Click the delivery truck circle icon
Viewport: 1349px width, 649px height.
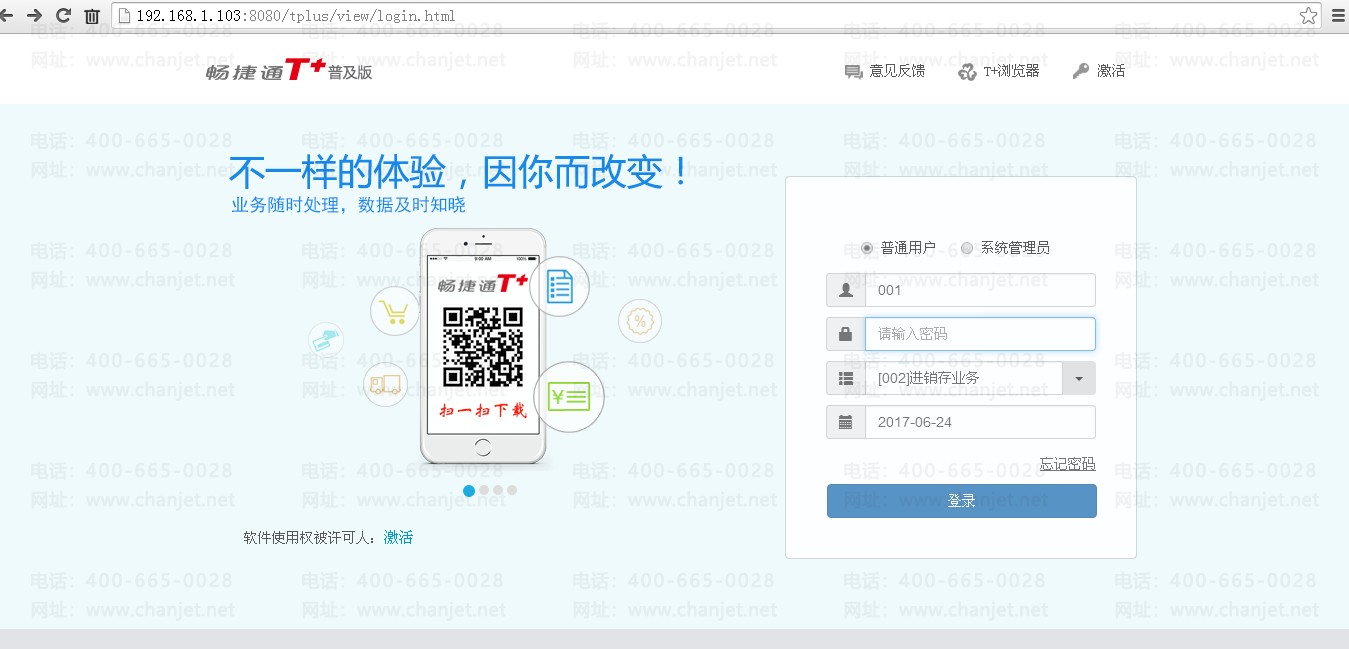pyautogui.click(x=385, y=384)
